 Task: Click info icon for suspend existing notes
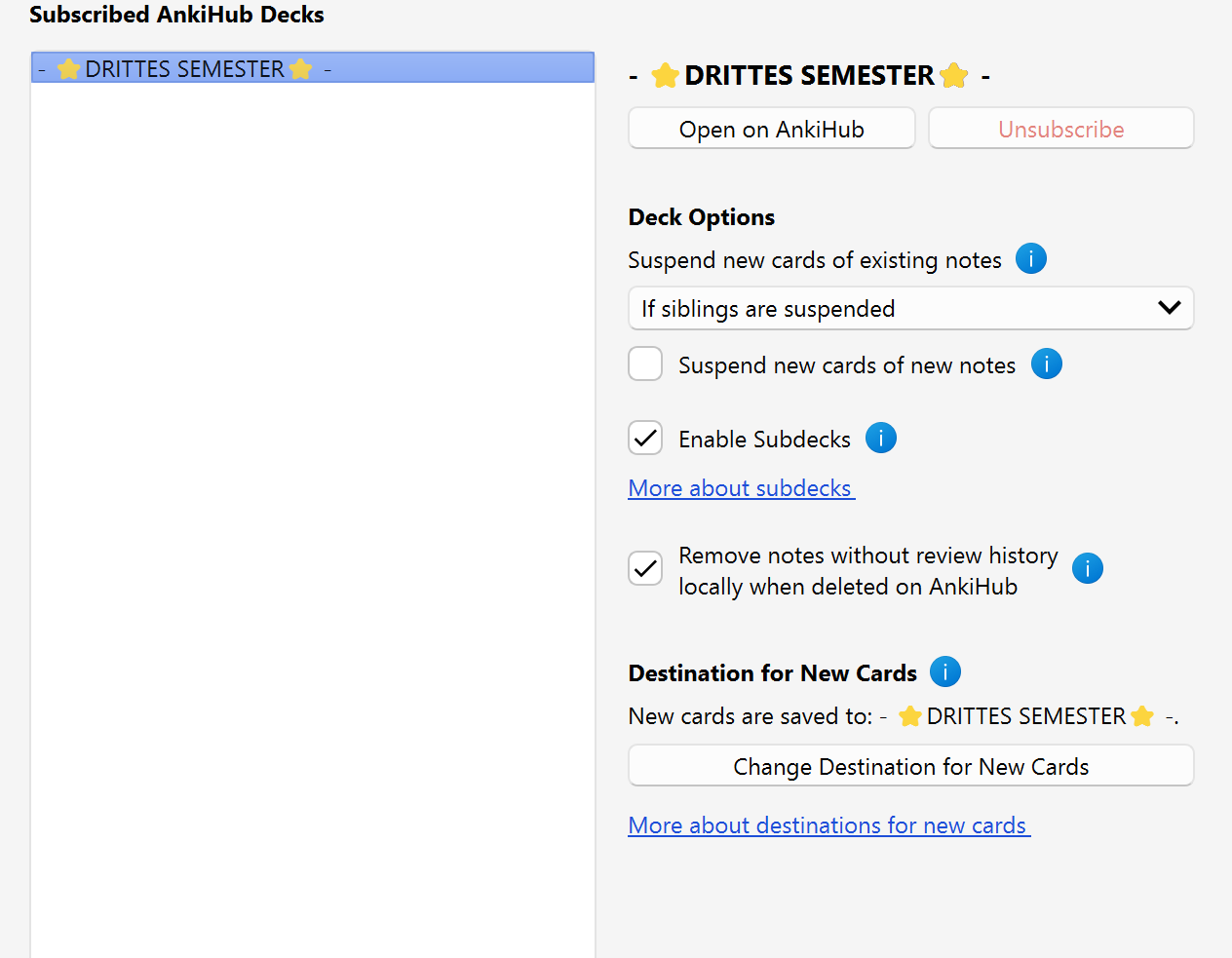(1030, 259)
